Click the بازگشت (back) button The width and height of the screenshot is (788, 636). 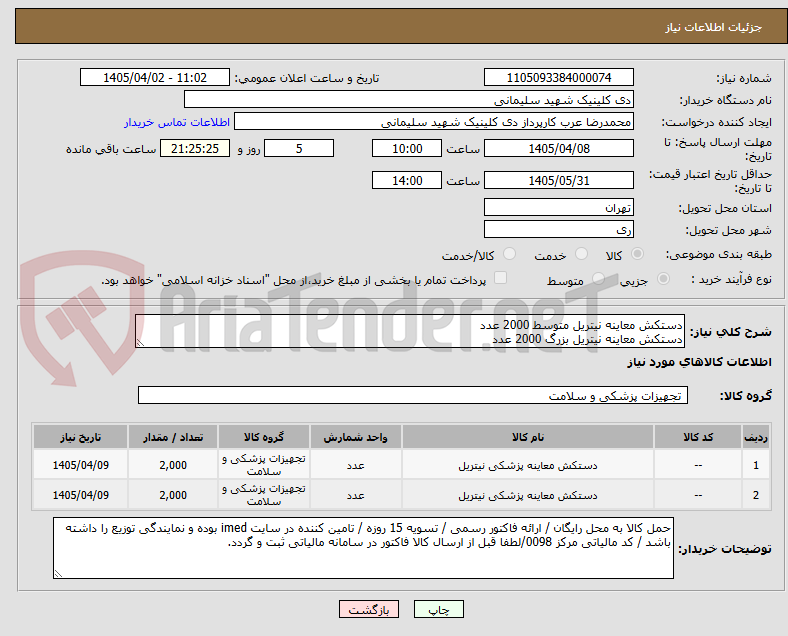coord(369,609)
